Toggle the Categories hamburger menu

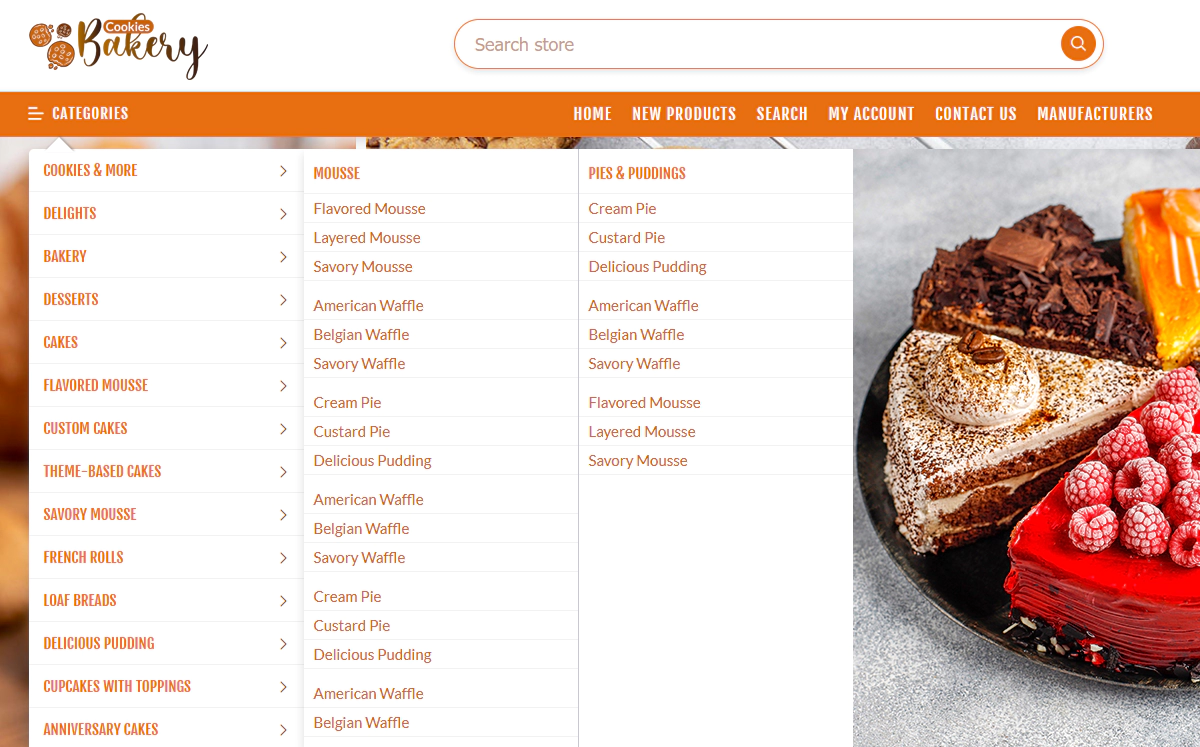pos(78,114)
